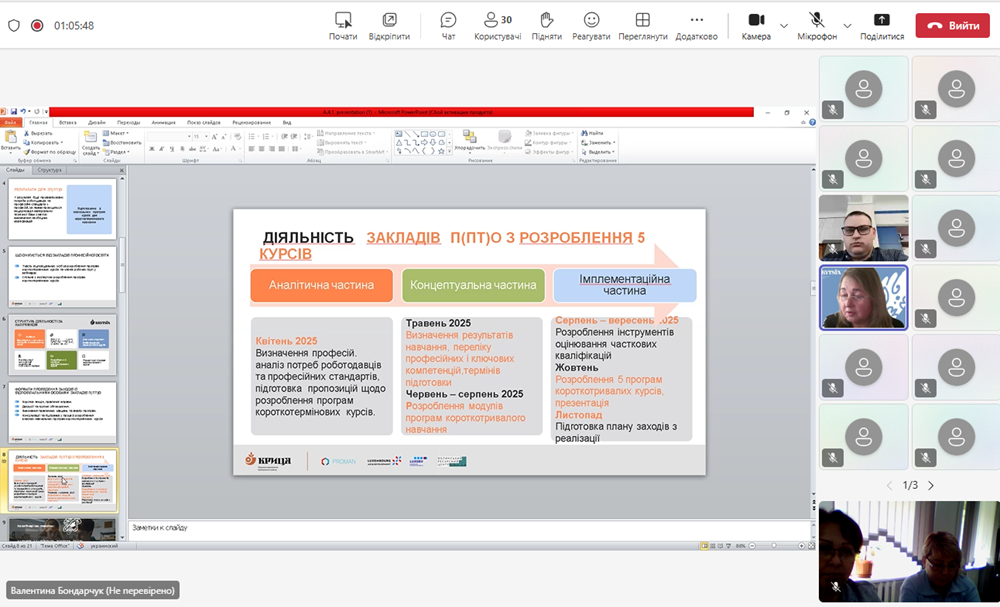The height and width of the screenshot is (607, 1000).
Task: Click the Undo arrow icon
Action: [24, 111]
